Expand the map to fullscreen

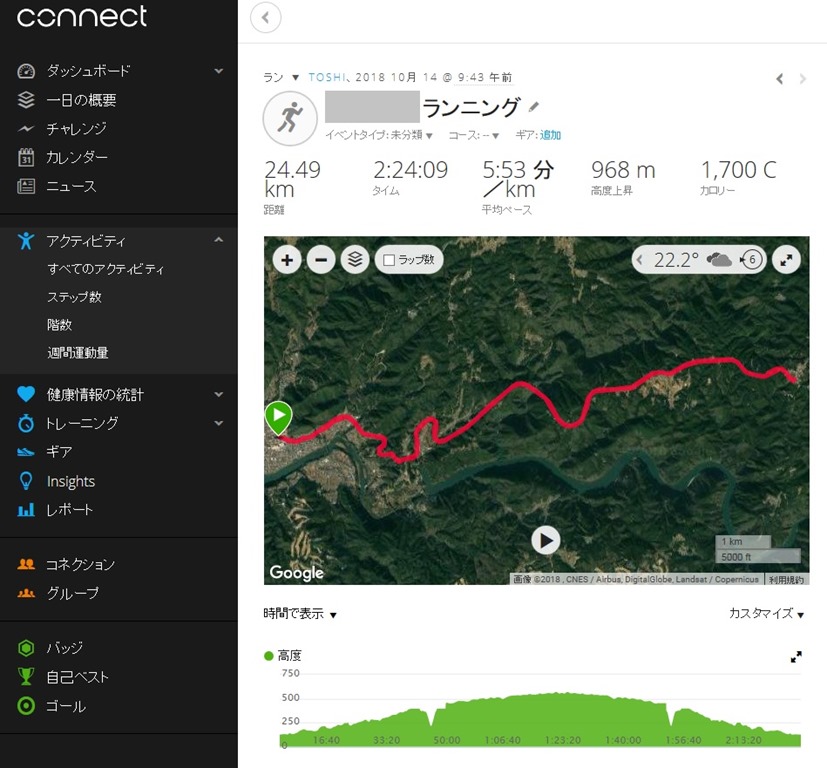(786, 260)
